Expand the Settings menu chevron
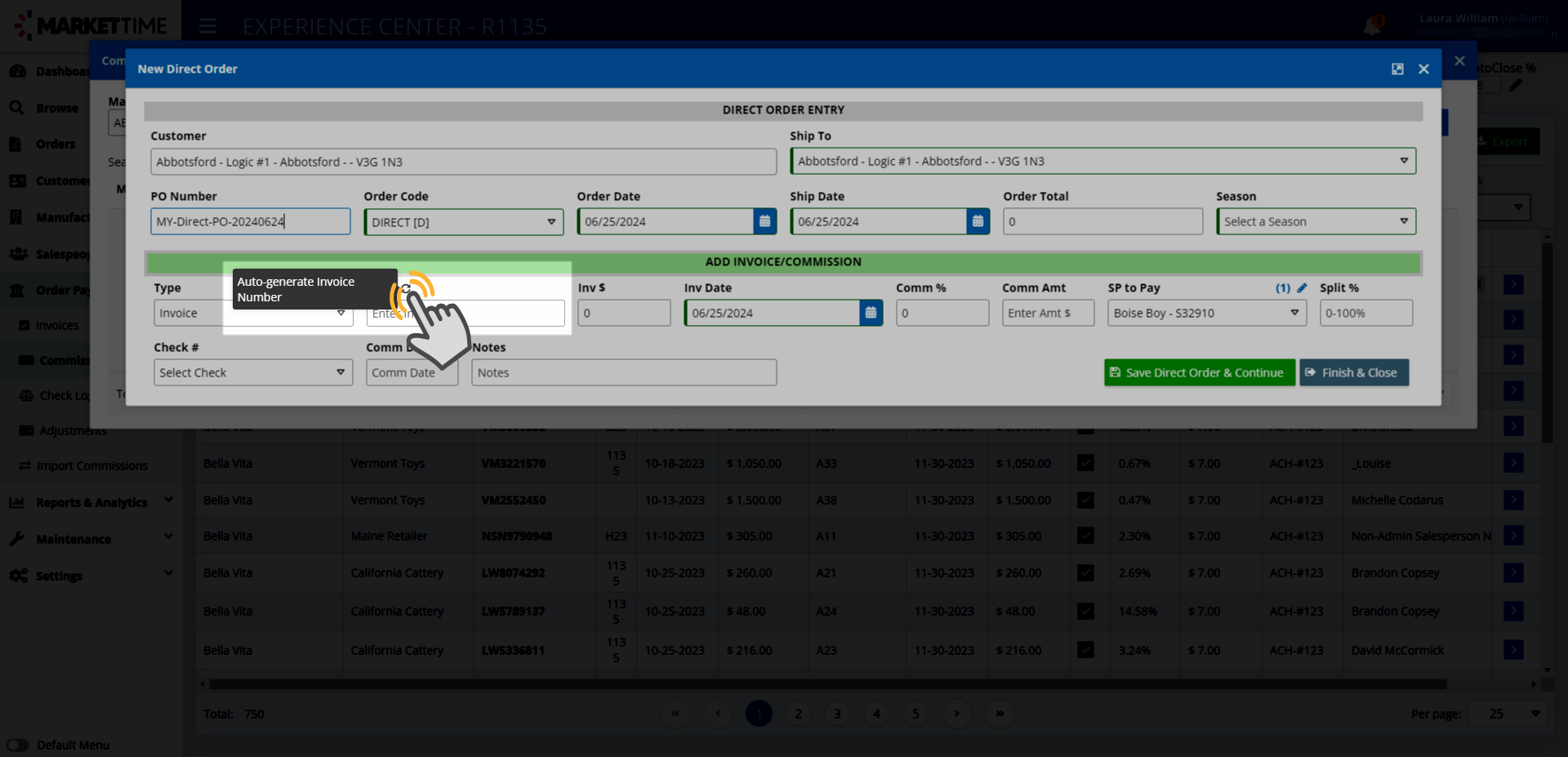 [x=168, y=573]
